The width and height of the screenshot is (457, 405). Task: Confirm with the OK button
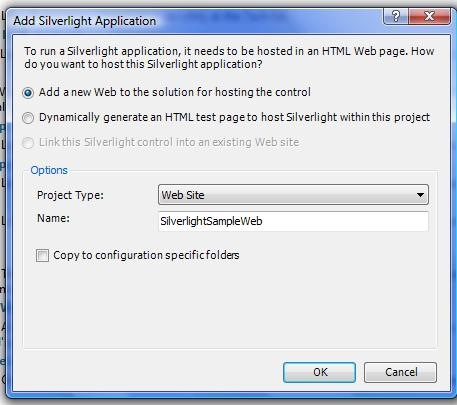[319, 372]
